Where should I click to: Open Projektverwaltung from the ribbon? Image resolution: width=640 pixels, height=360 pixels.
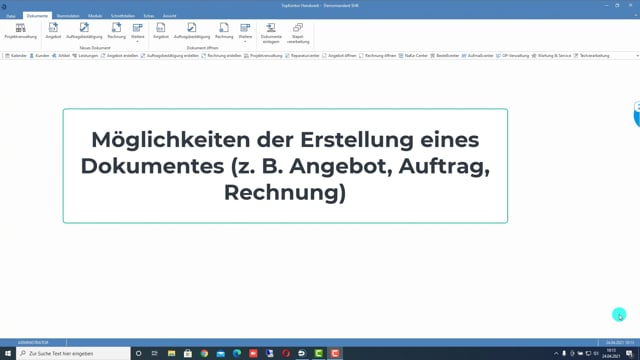coord(20,31)
